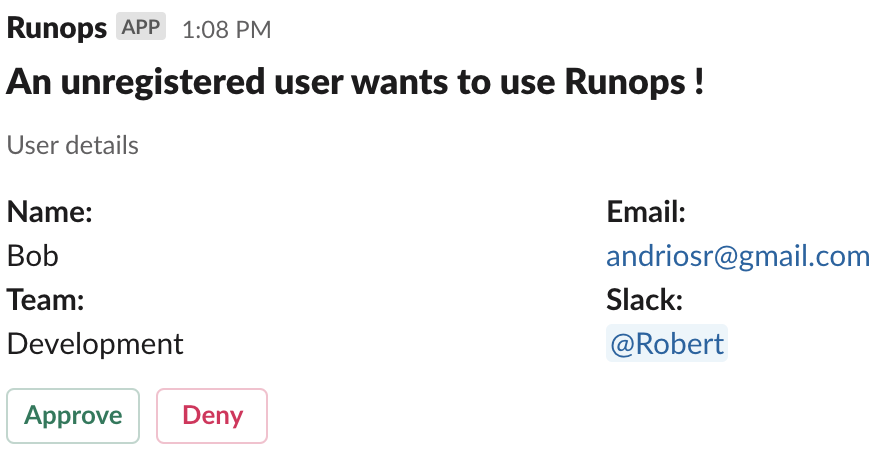
Task: Select the name value Bob
Action: pyautogui.click(x=33, y=256)
